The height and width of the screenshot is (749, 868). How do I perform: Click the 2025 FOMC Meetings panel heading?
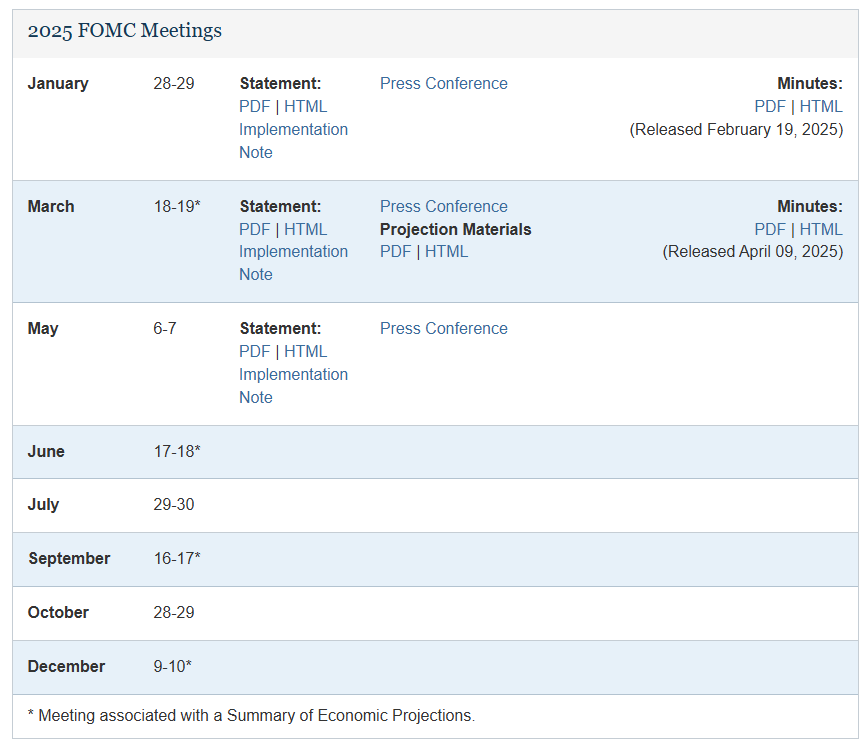coord(125,31)
